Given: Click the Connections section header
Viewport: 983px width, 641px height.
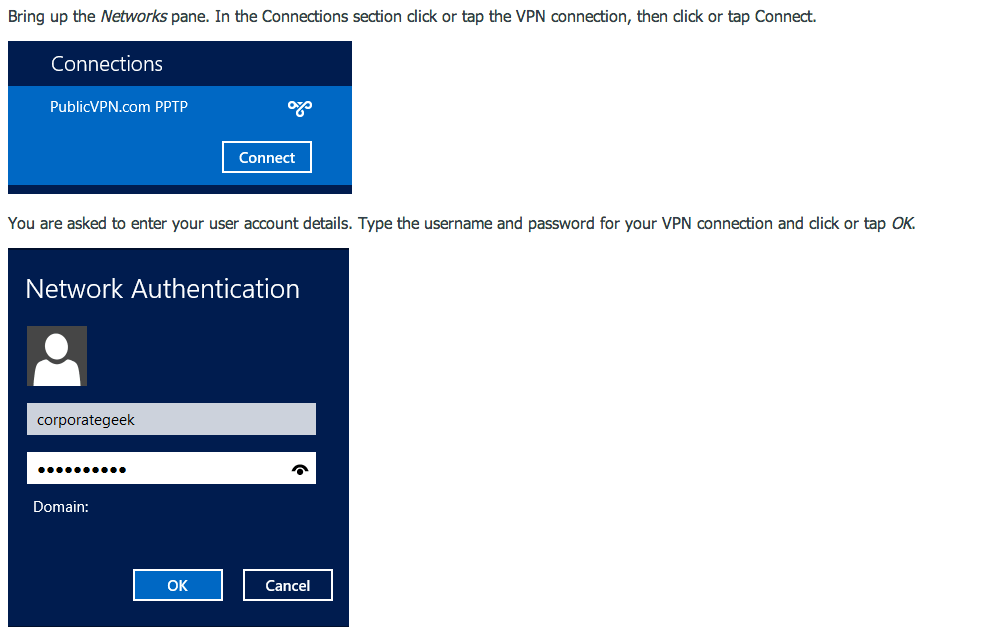Looking at the screenshot, I should [x=107, y=63].
